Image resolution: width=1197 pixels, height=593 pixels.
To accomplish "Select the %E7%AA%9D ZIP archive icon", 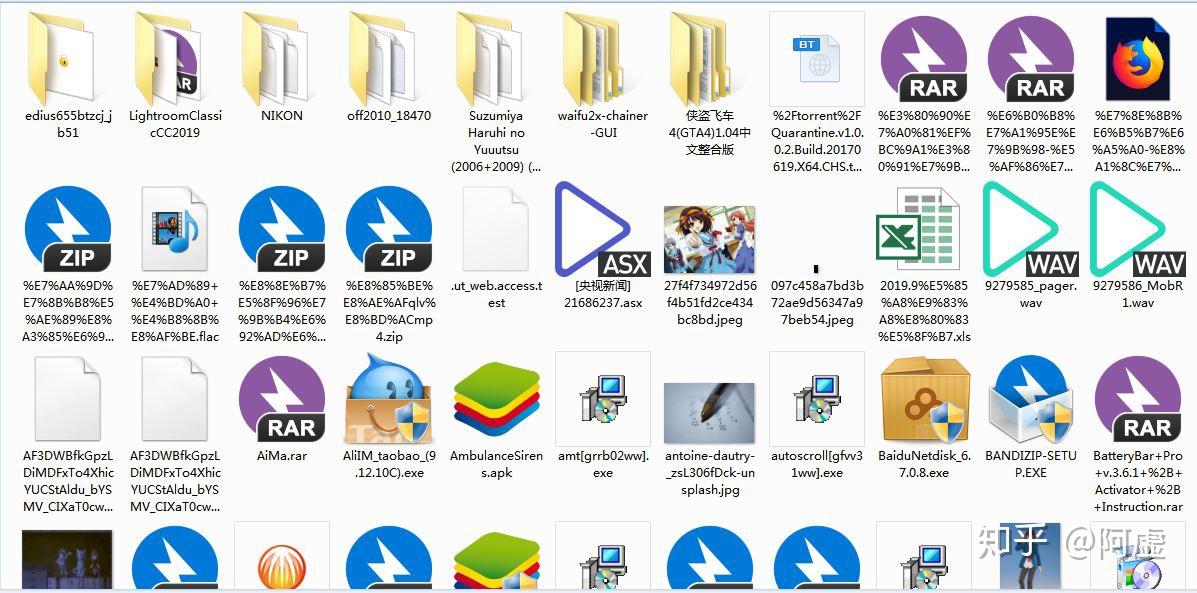I will [68, 230].
